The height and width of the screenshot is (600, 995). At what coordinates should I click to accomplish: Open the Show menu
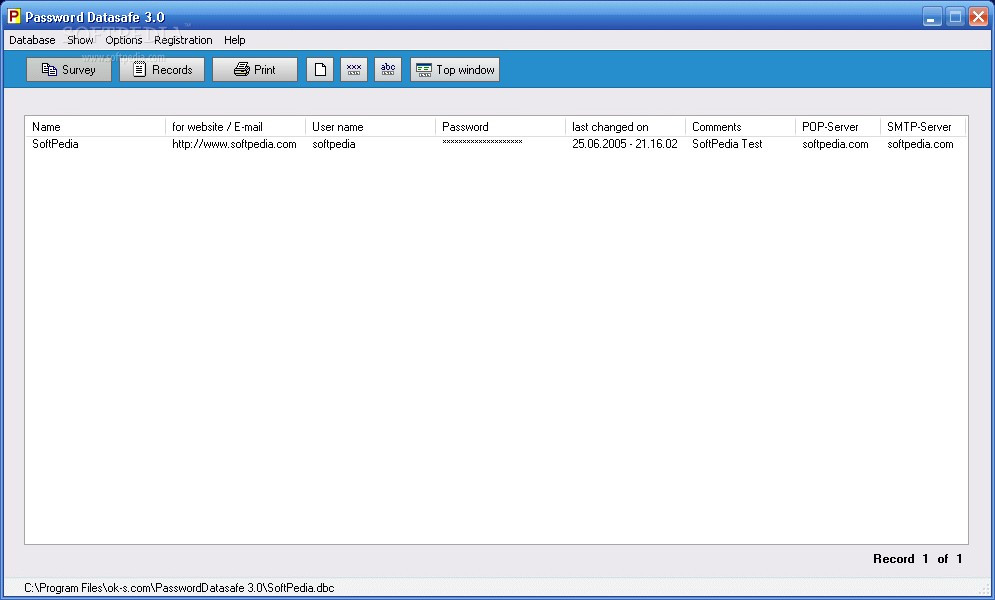pos(81,40)
